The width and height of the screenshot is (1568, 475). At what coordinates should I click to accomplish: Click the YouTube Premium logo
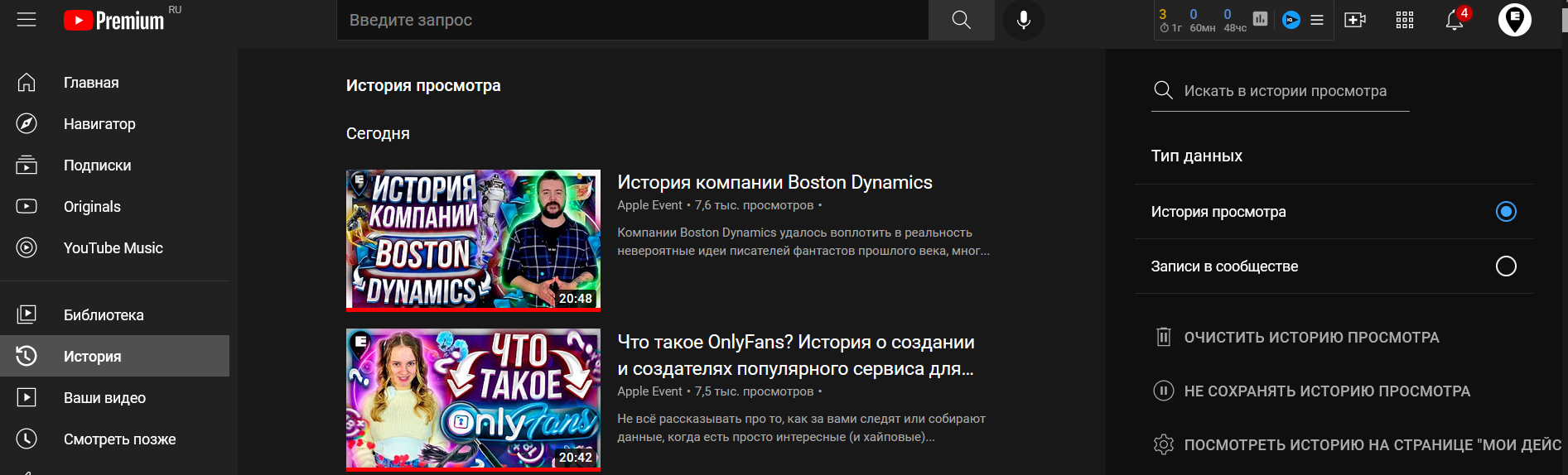(114, 21)
